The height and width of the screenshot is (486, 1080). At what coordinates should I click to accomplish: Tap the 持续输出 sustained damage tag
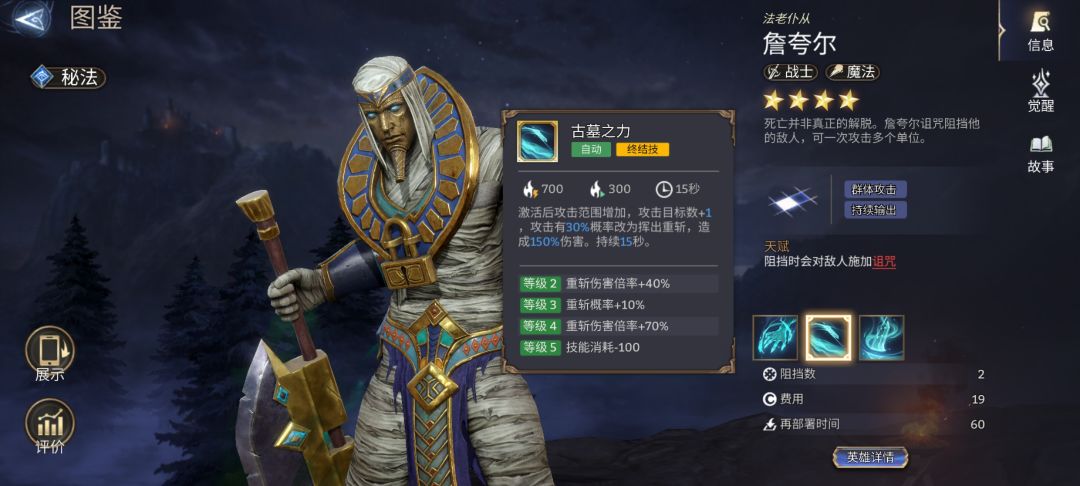(875, 210)
